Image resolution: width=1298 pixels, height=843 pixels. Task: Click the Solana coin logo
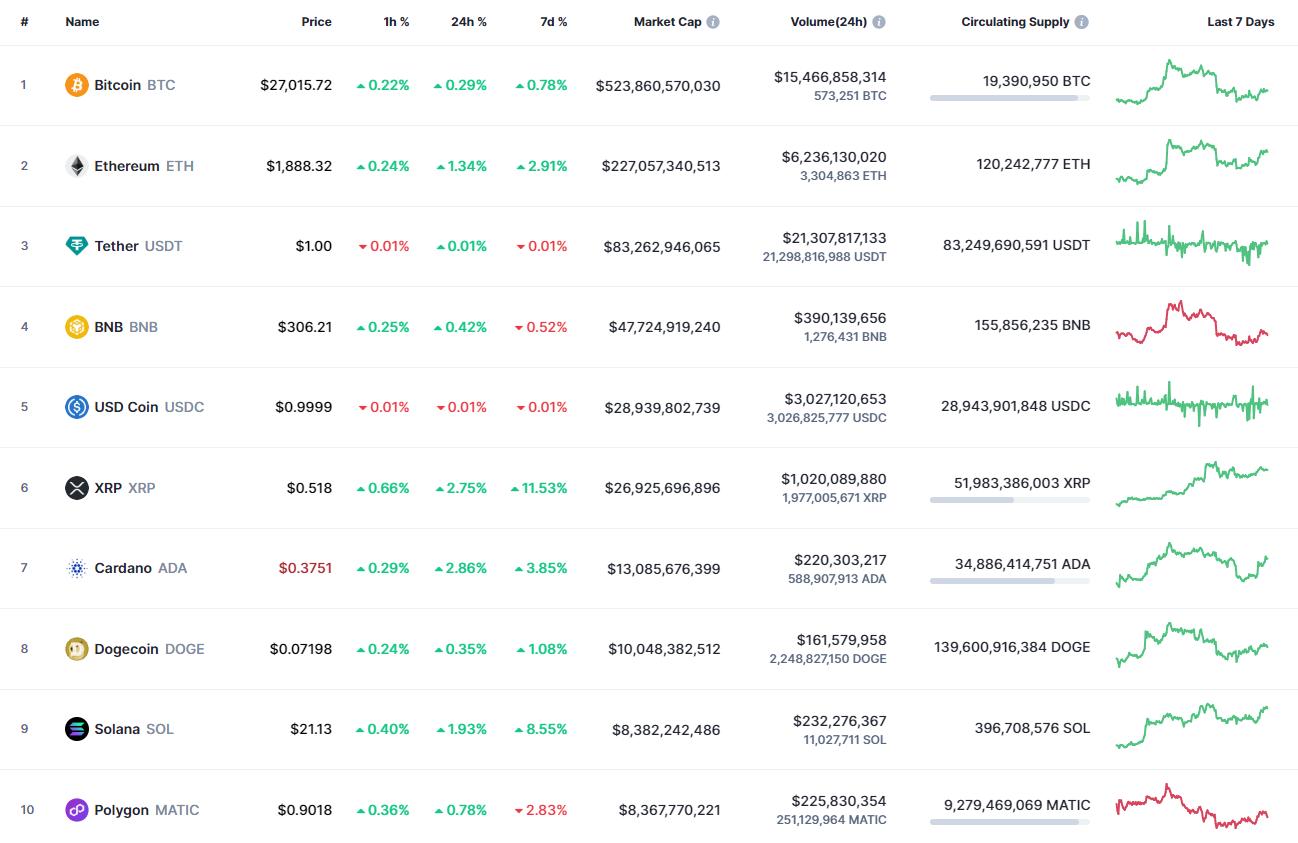tap(75, 729)
